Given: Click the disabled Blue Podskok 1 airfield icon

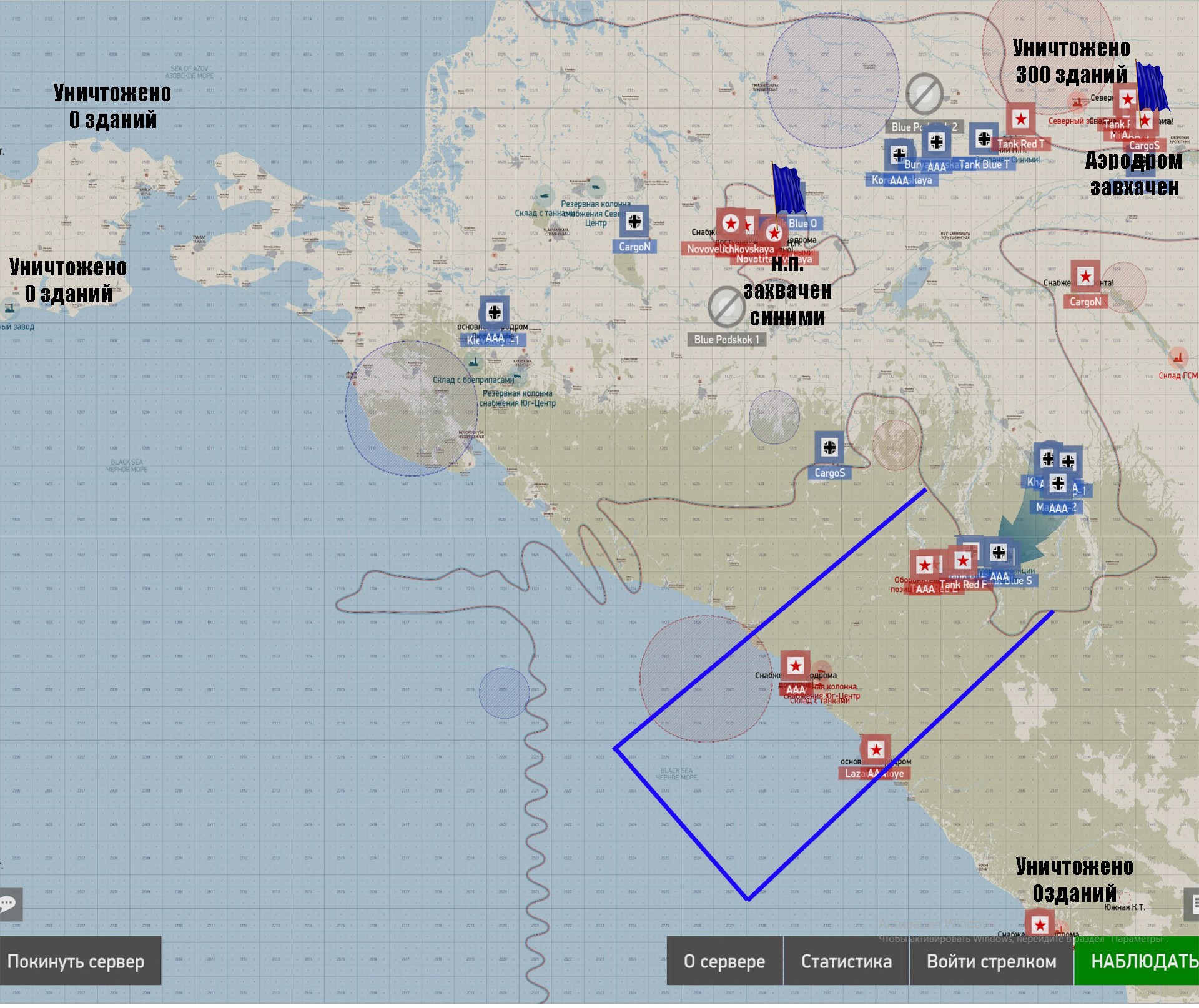Looking at the screenshot, I should click(x=726, y=307).
